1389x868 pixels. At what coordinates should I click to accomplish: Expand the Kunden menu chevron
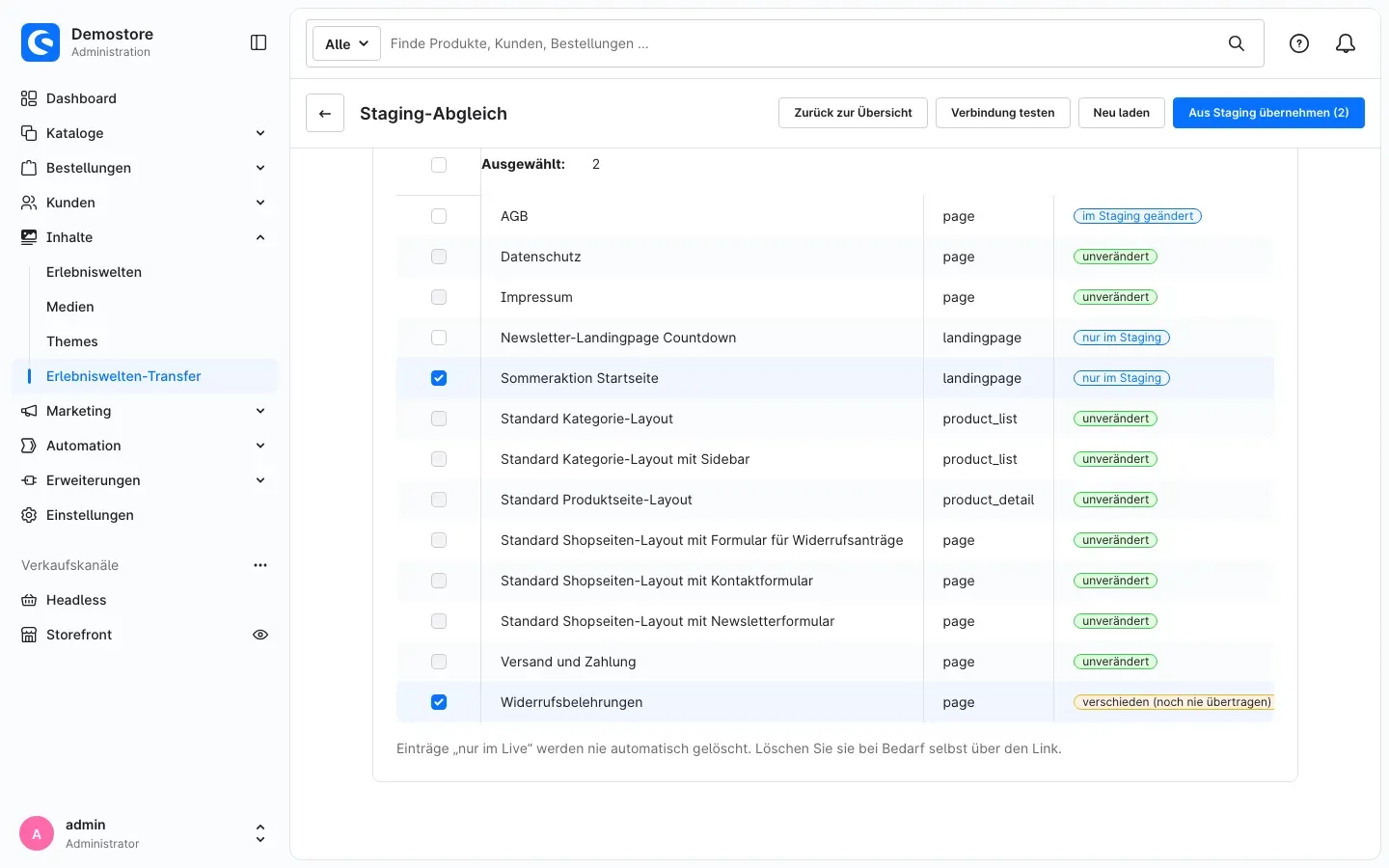[x=260, y=203]
